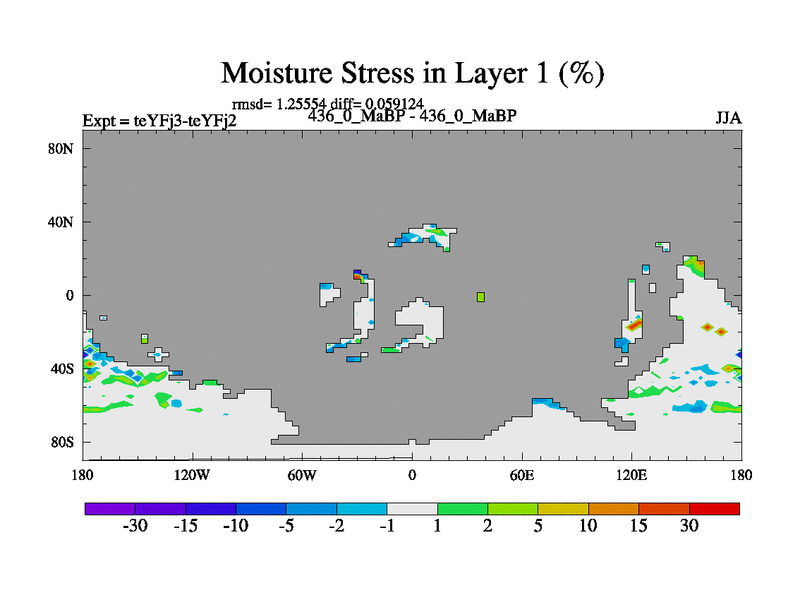Pick the green swatch between 1 and 2
800x600 pixels.
462,509
